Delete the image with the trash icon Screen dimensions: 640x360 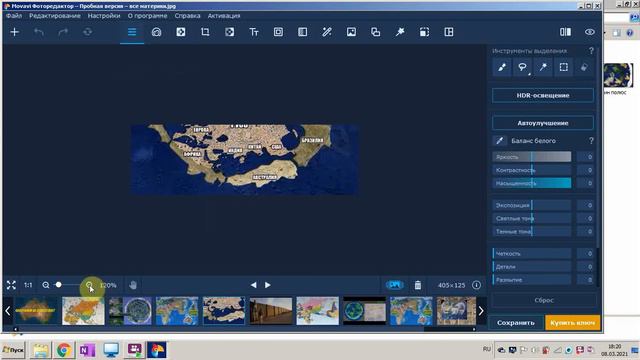click(x=418, y=285)
